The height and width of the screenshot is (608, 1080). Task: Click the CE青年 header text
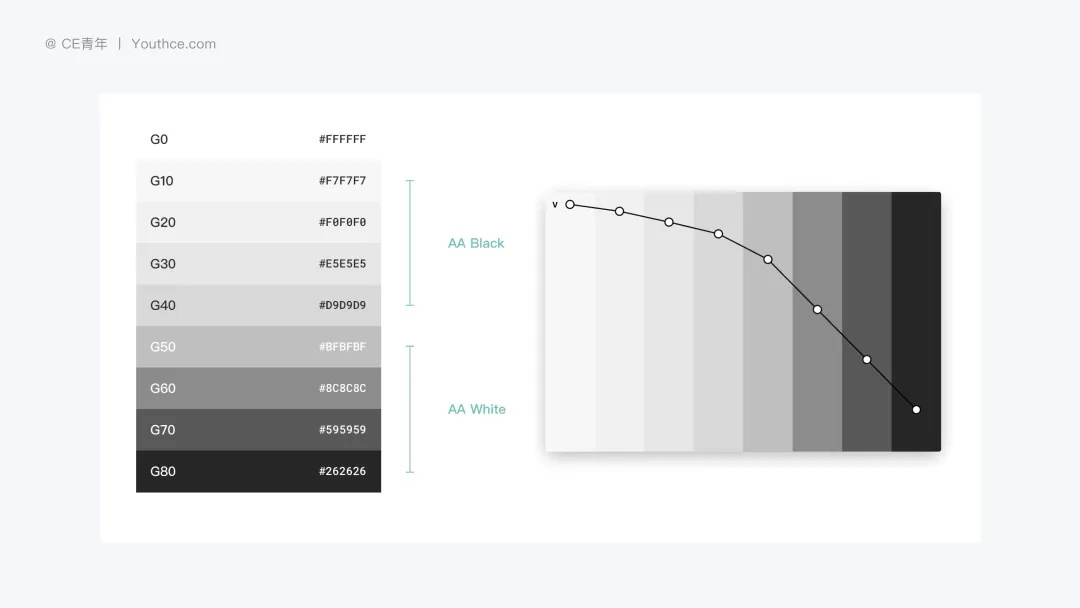pyautogui.click(x=84, y=43)
